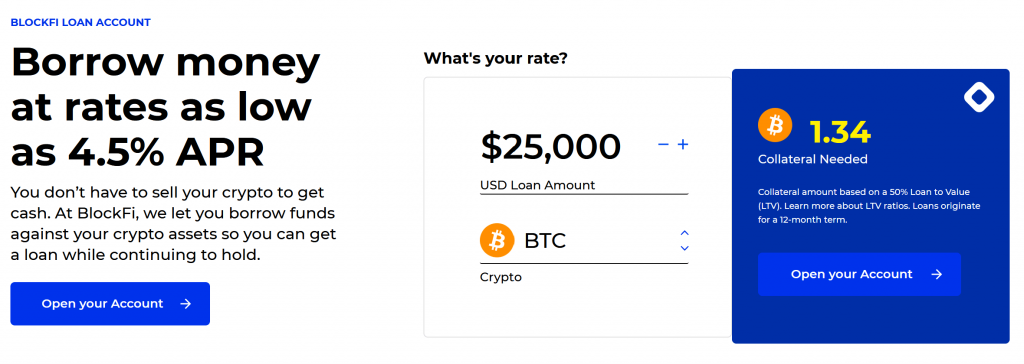Viewport: 1024px width, 364px height.
Task: Click the orange Bitcoin icon beside BTC
Action: pyautogui.click(x=498, y=241)
